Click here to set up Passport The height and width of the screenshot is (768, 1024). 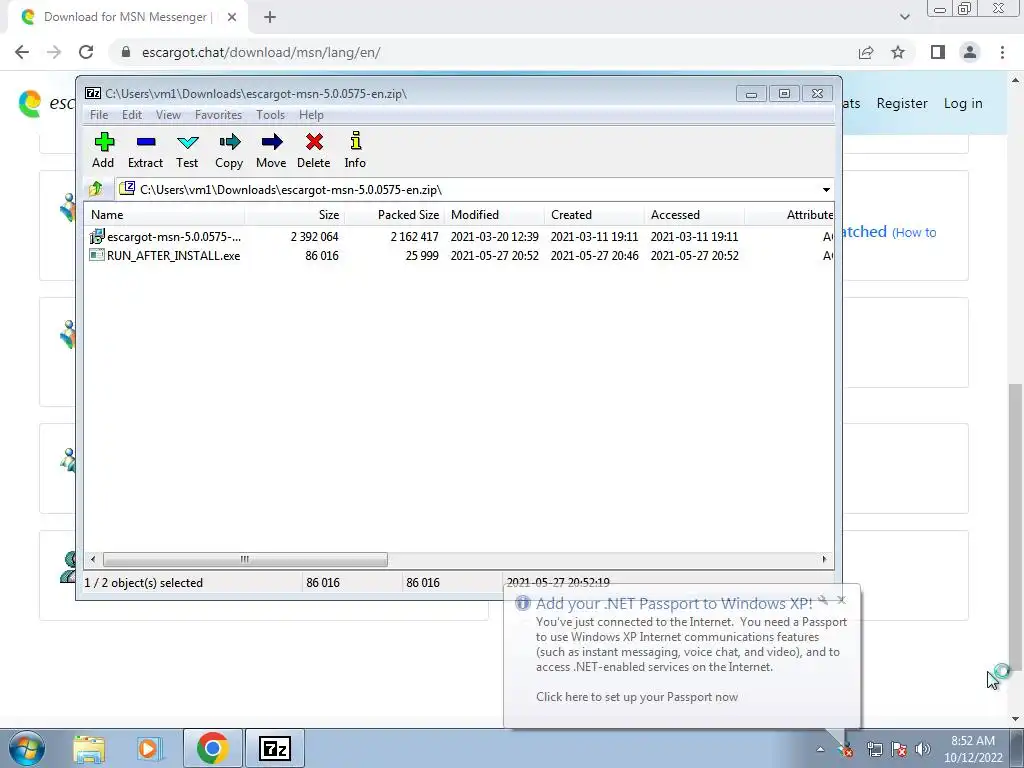click(x=637, y=697)
